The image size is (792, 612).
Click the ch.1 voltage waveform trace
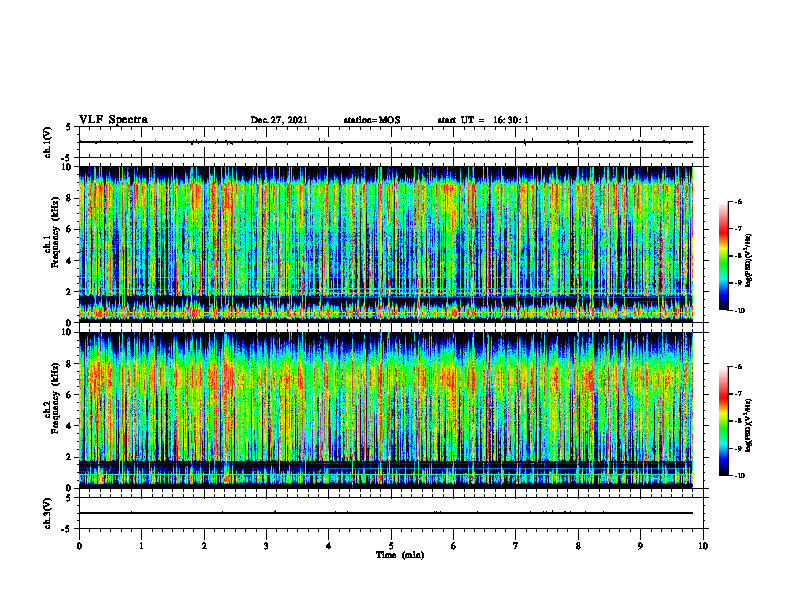tap(385, 142)
